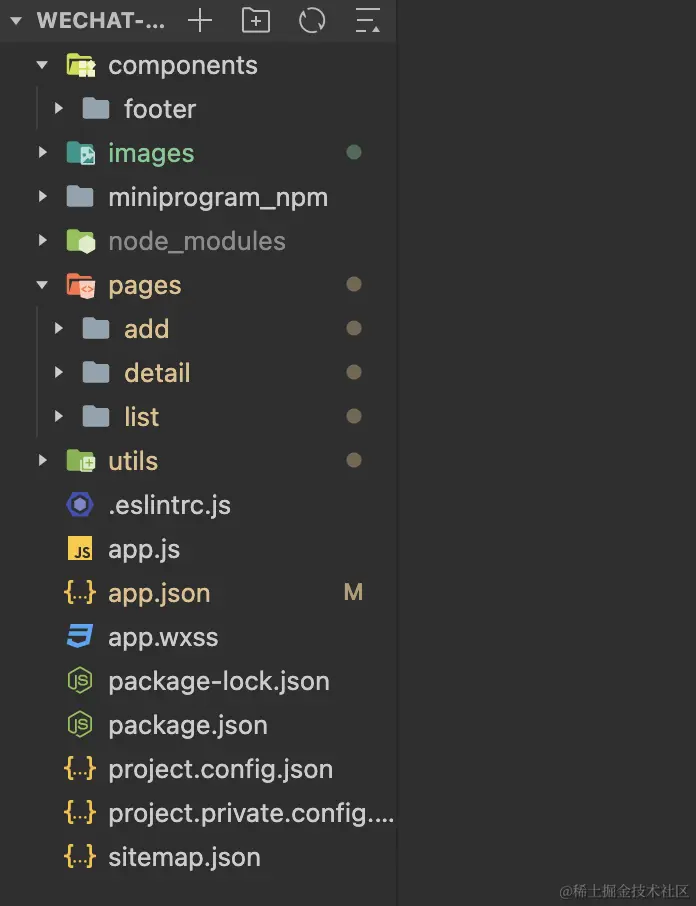Click the status dot beside detail
Screen dimensions: 696x906
(x=353, y=372)
